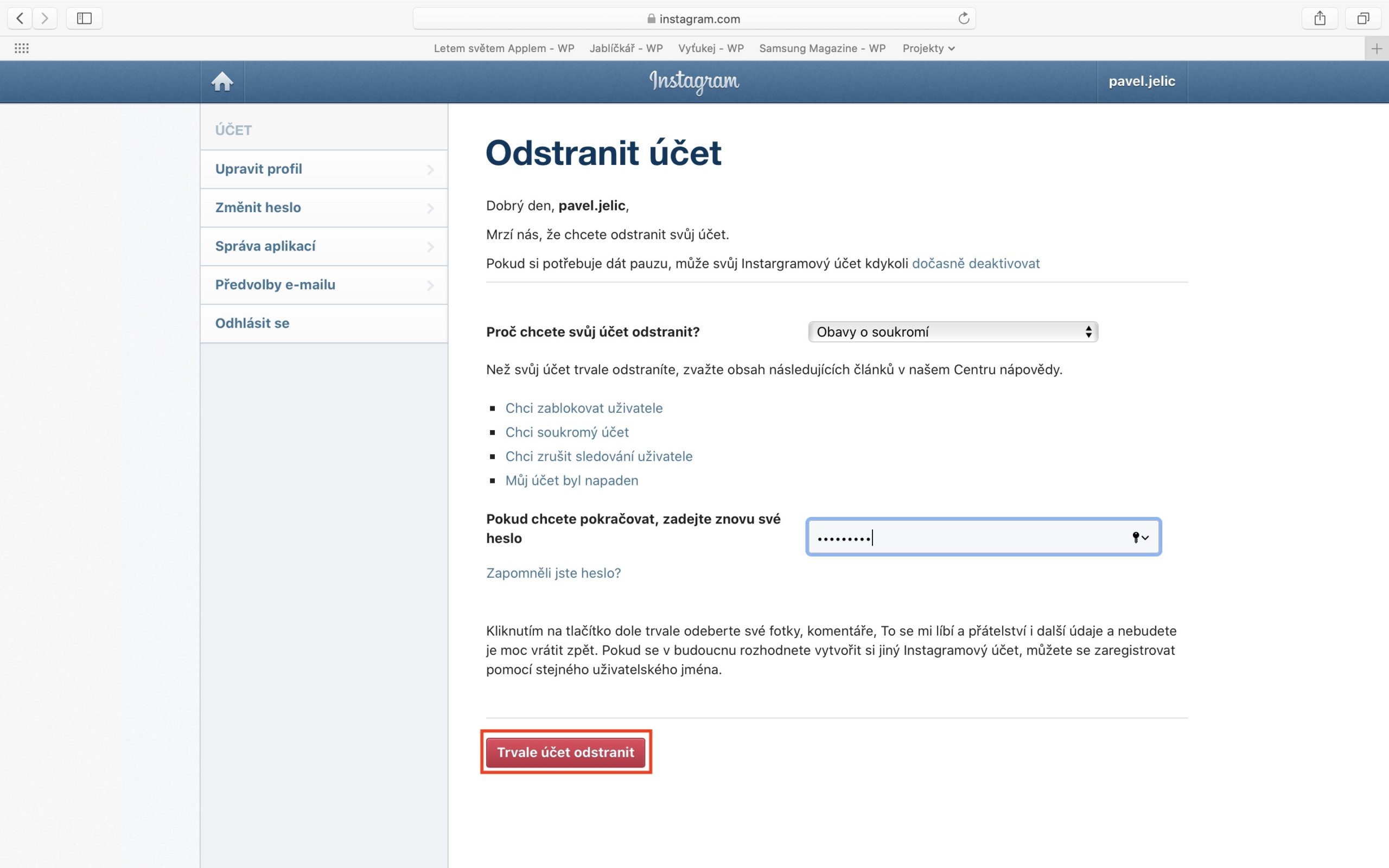Viewport: 1389px width, 868px height.
Task: Click 'Zapomněli jste heslo?' link
Action: point(553,573)
